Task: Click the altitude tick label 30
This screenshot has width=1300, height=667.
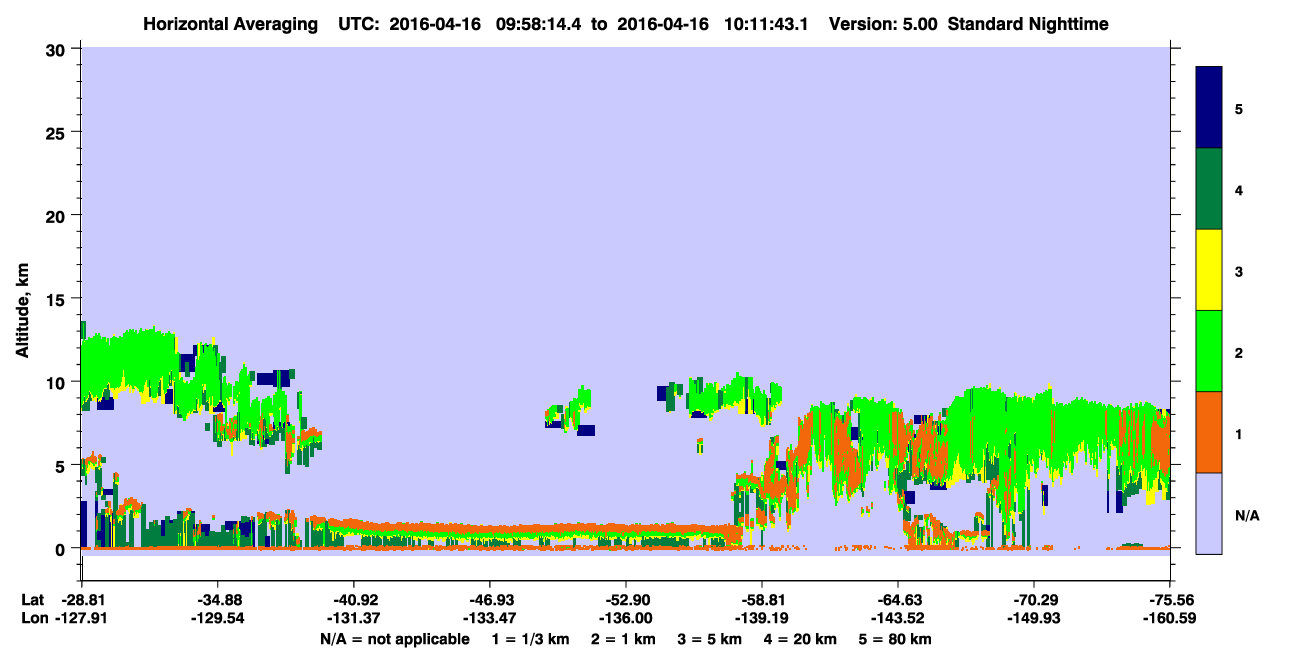Action: pos(58,49)
